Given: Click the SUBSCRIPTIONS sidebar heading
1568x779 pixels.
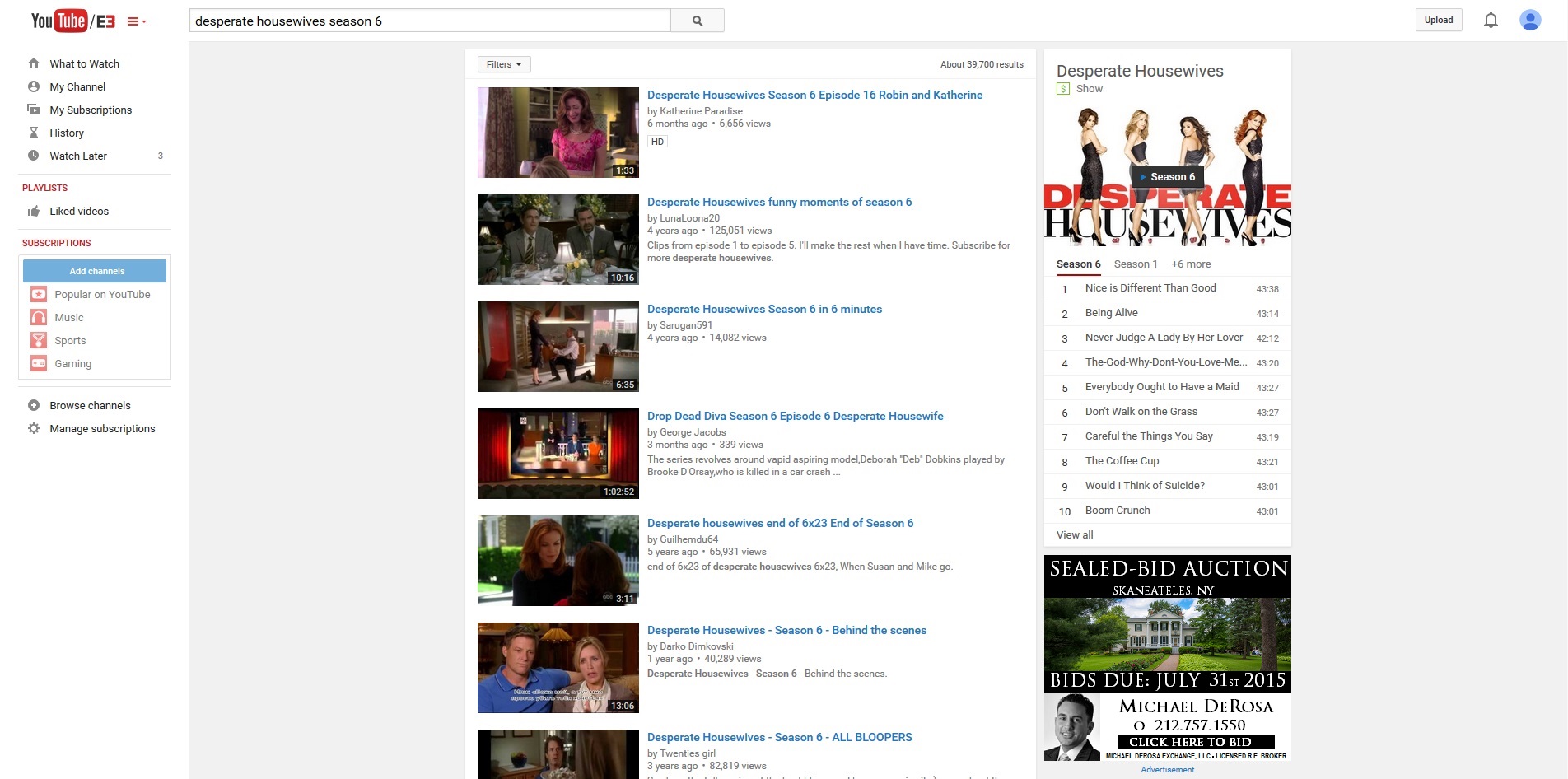Looking at the screenshot, I should point(57,243).
